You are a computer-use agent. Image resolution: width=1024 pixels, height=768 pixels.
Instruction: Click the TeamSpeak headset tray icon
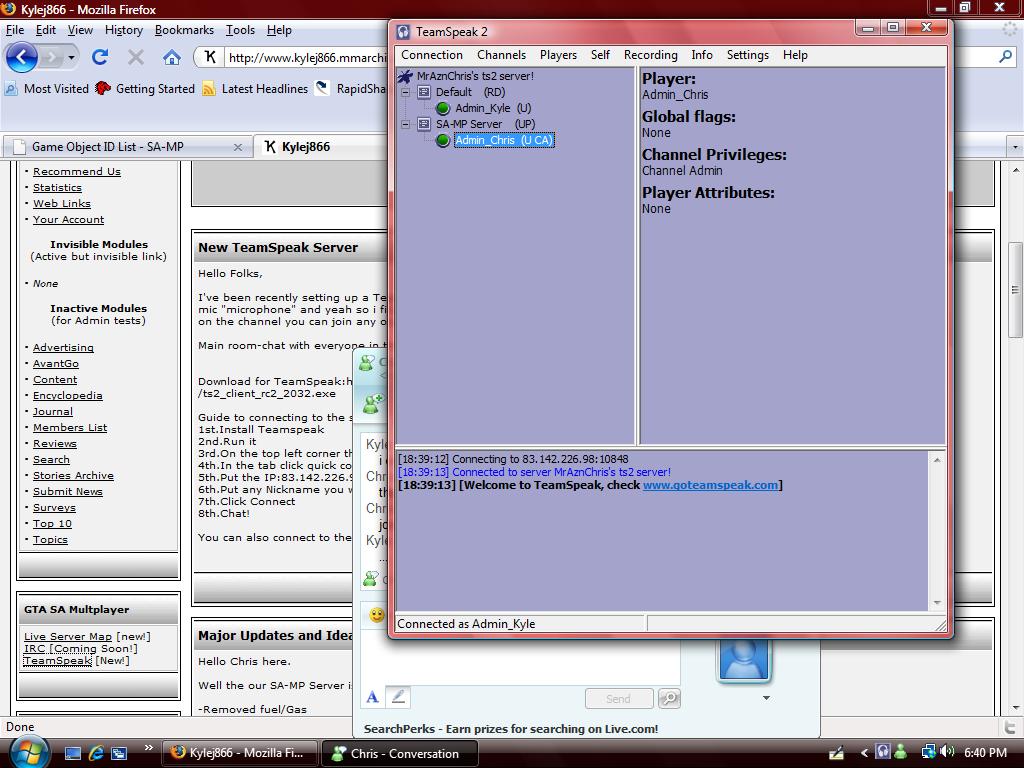(882, 752)
